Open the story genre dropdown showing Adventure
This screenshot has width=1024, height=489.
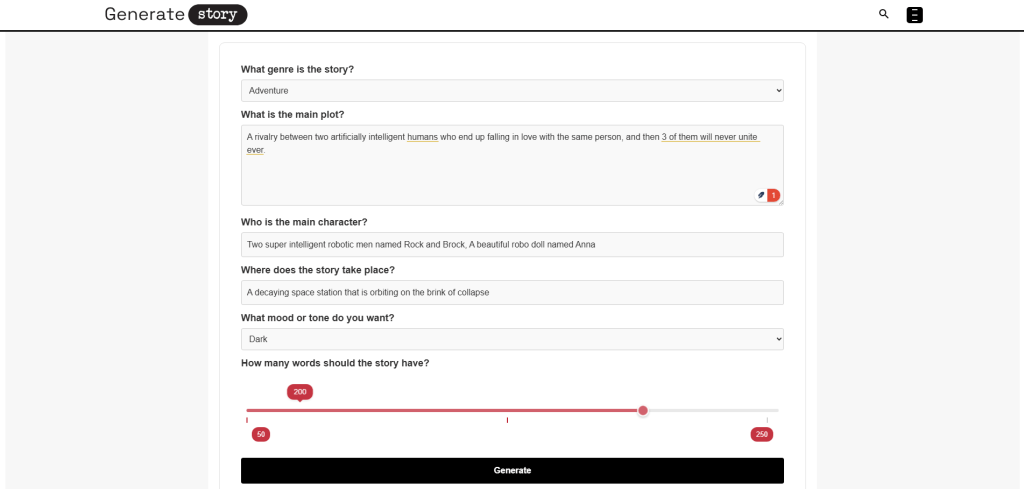point(512,91)
